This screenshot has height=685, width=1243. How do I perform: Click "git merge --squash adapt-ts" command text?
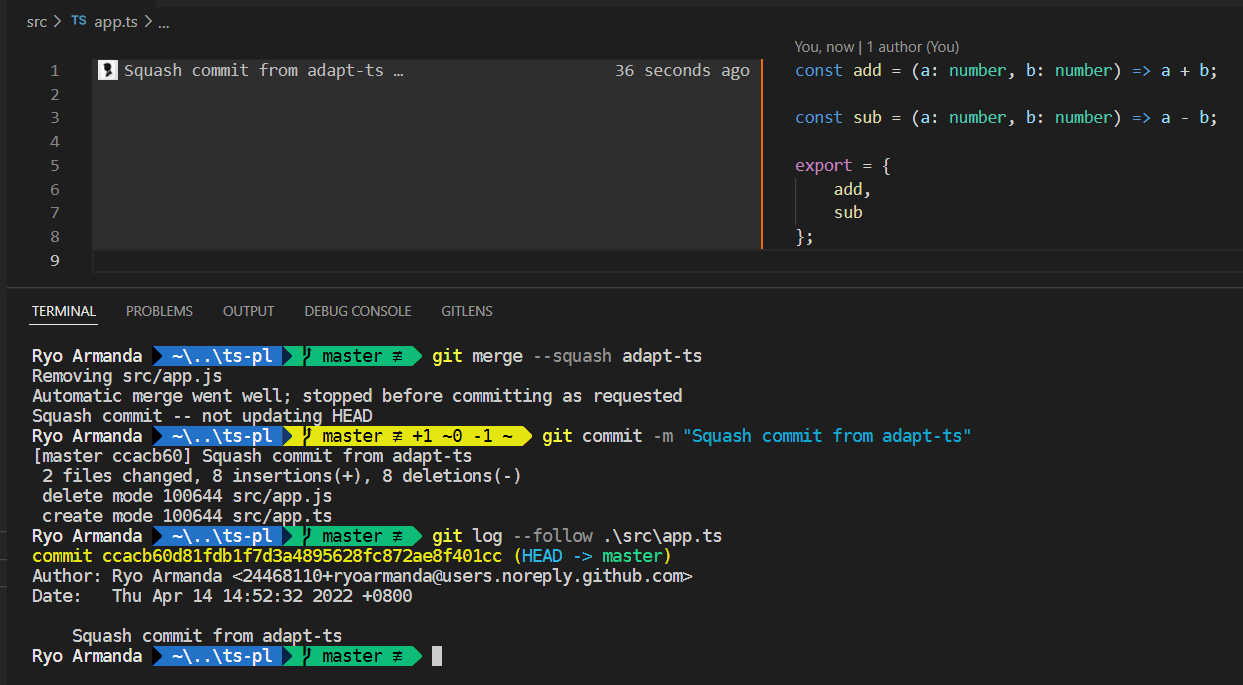click(567, 356)
